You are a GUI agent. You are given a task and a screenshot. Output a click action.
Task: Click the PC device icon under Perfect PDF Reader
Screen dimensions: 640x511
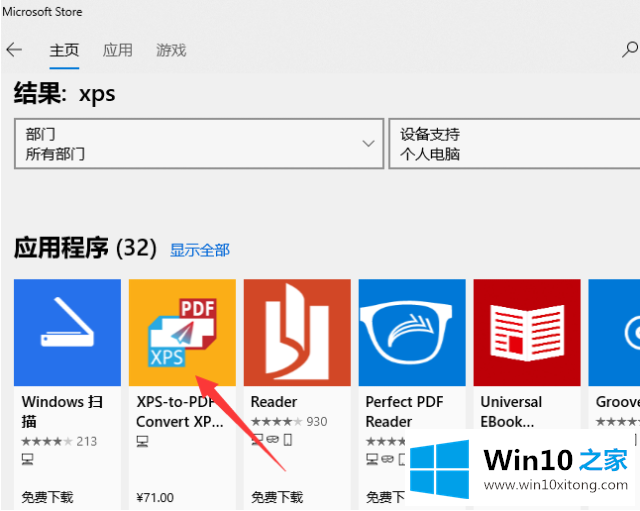tap(372, 459)
